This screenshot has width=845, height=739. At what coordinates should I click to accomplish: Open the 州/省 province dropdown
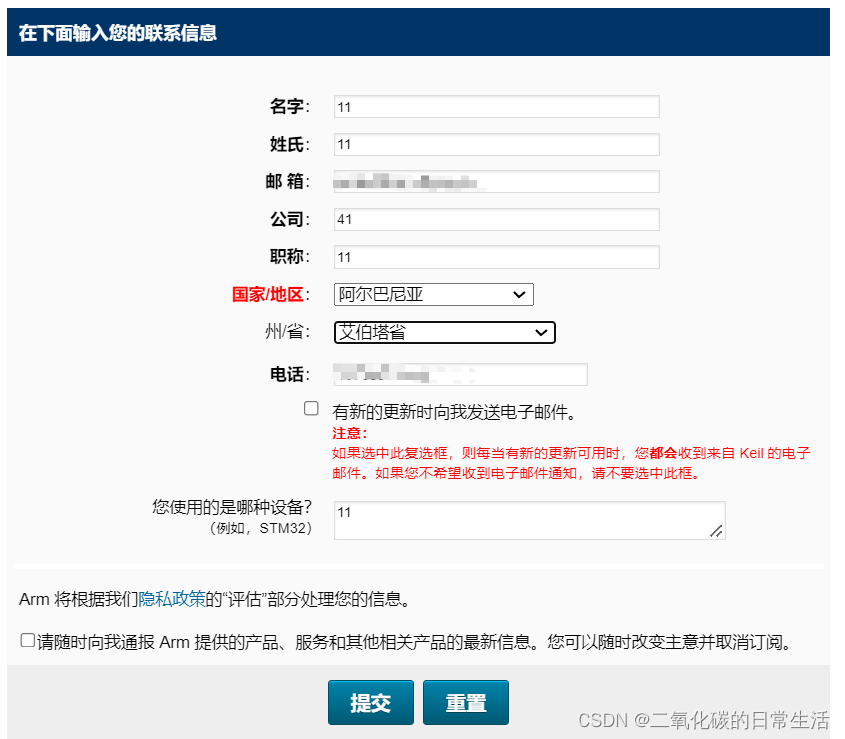tap(445, 332)
